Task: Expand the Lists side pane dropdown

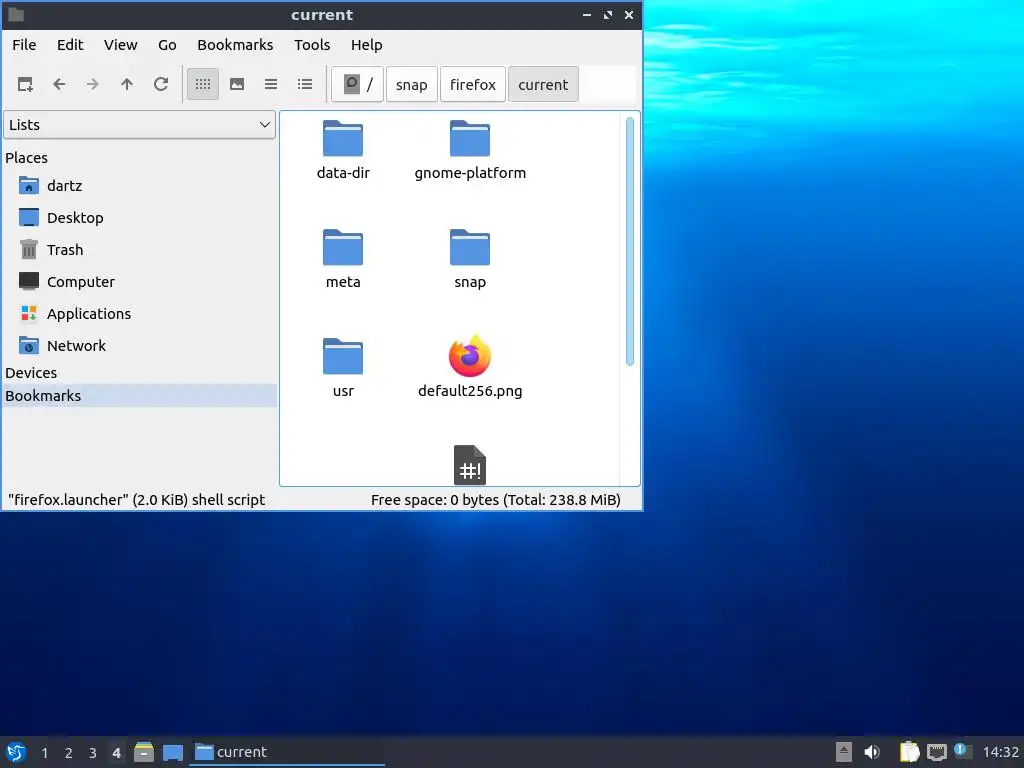Action: [x=140, y=125]
